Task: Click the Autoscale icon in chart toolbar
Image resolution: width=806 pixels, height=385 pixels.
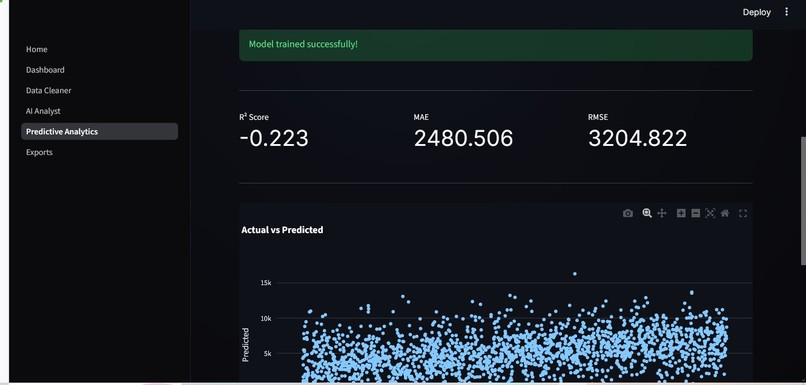Action: click(710, 213)
